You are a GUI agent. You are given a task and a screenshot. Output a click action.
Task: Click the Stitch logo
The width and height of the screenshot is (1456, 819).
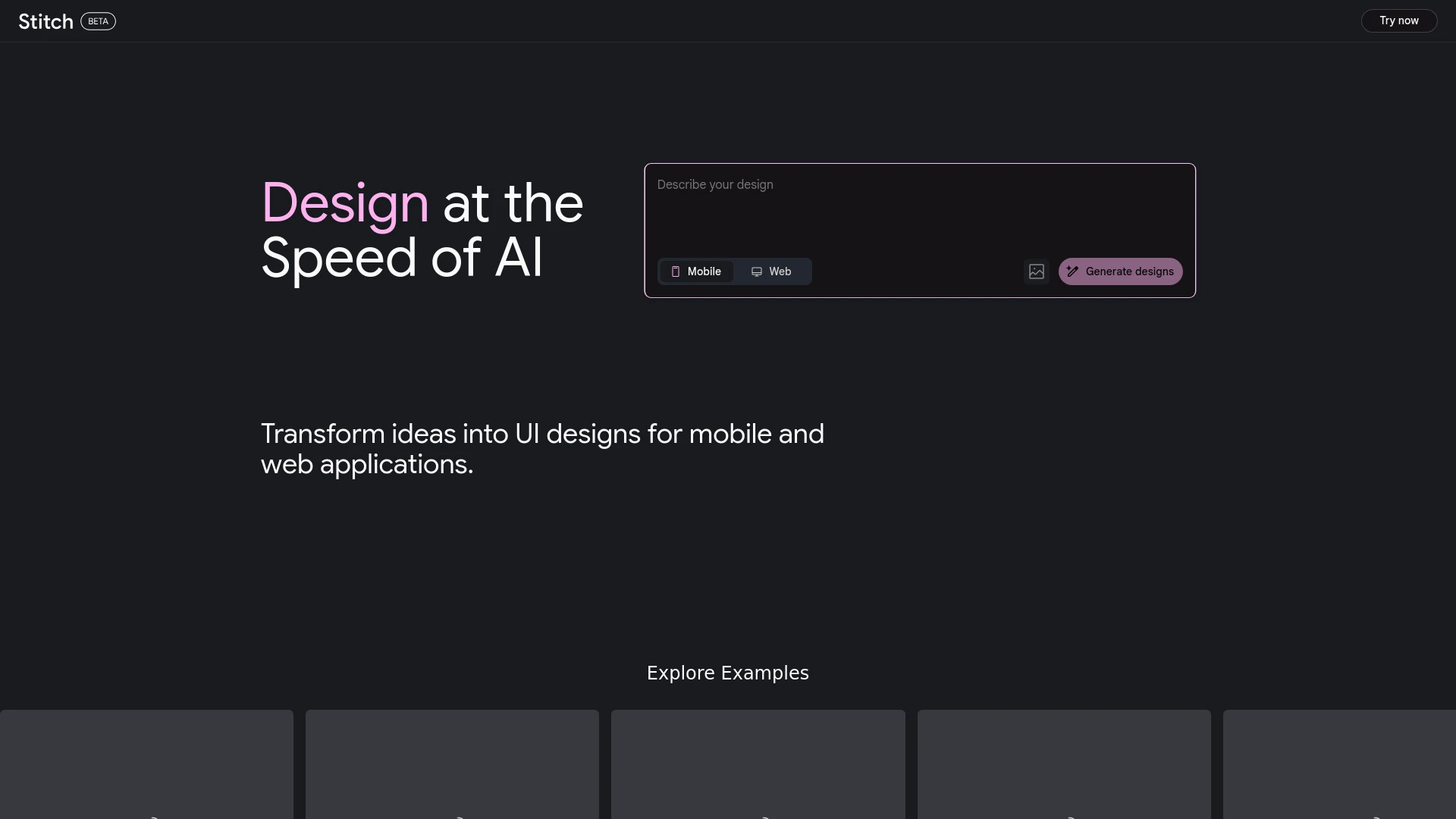[x=45, y=20]
